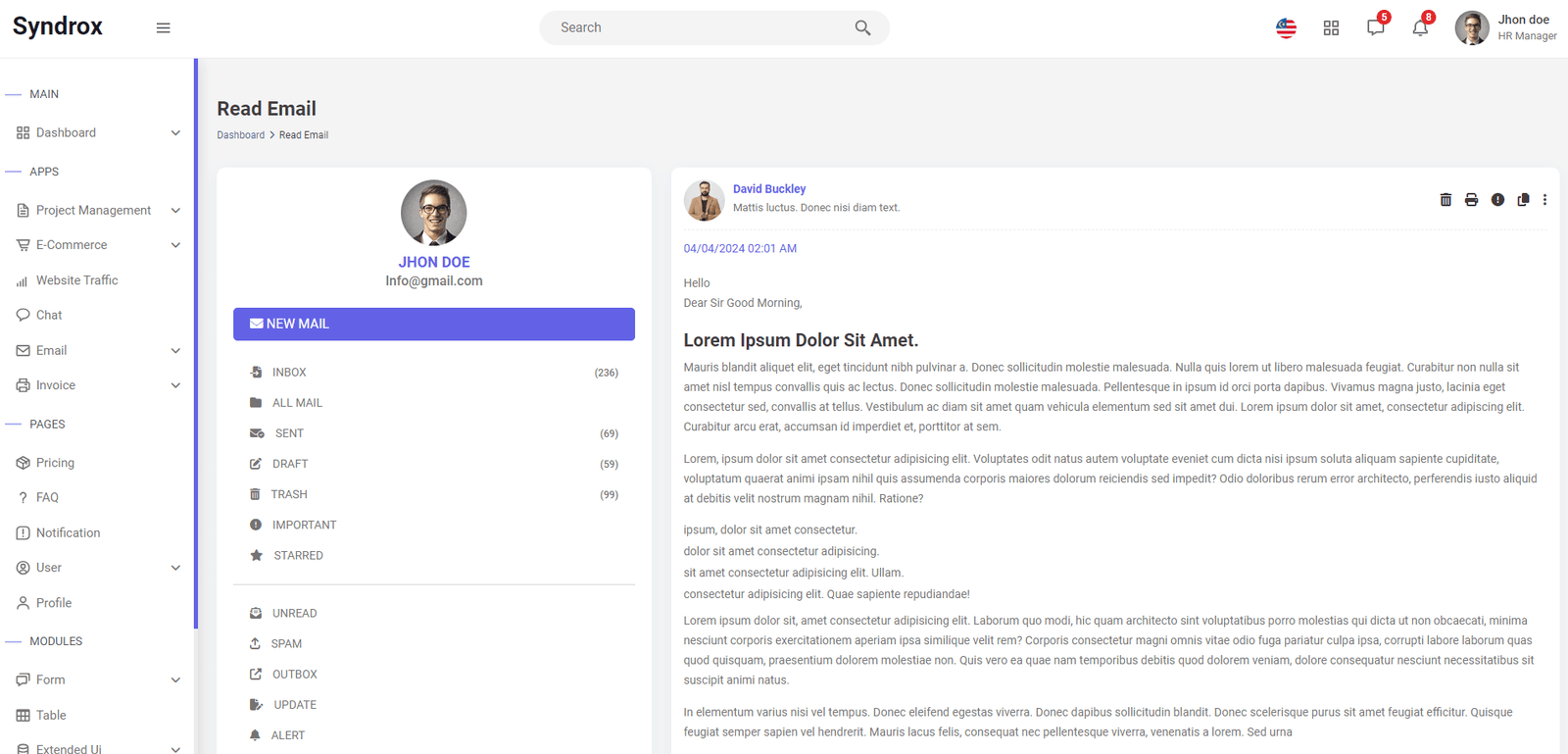Click the Draft count (59)
The image size is (1568, 754).
[610, 464]
